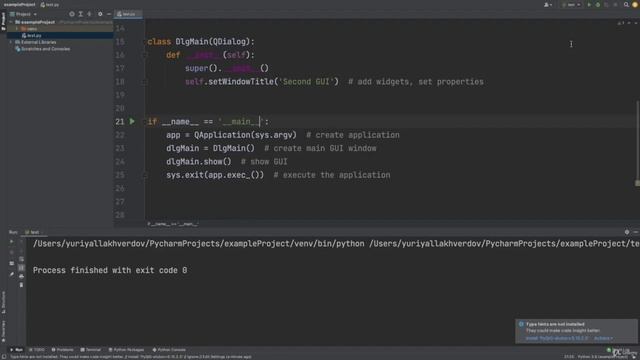This screenshot has height=360, width=640.
Task: Open Run panel settings gear
Action: pos(627,232)
